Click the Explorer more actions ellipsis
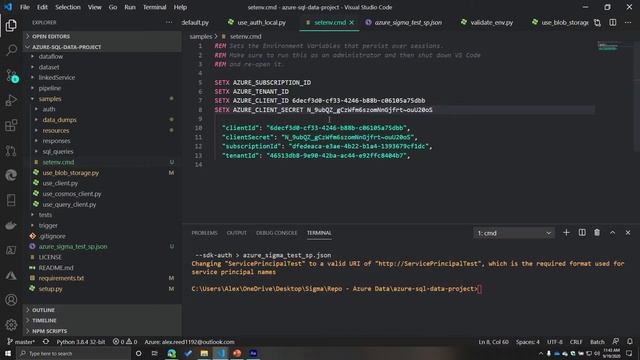This screenshot has height=360, width=640. pos(169,22)
